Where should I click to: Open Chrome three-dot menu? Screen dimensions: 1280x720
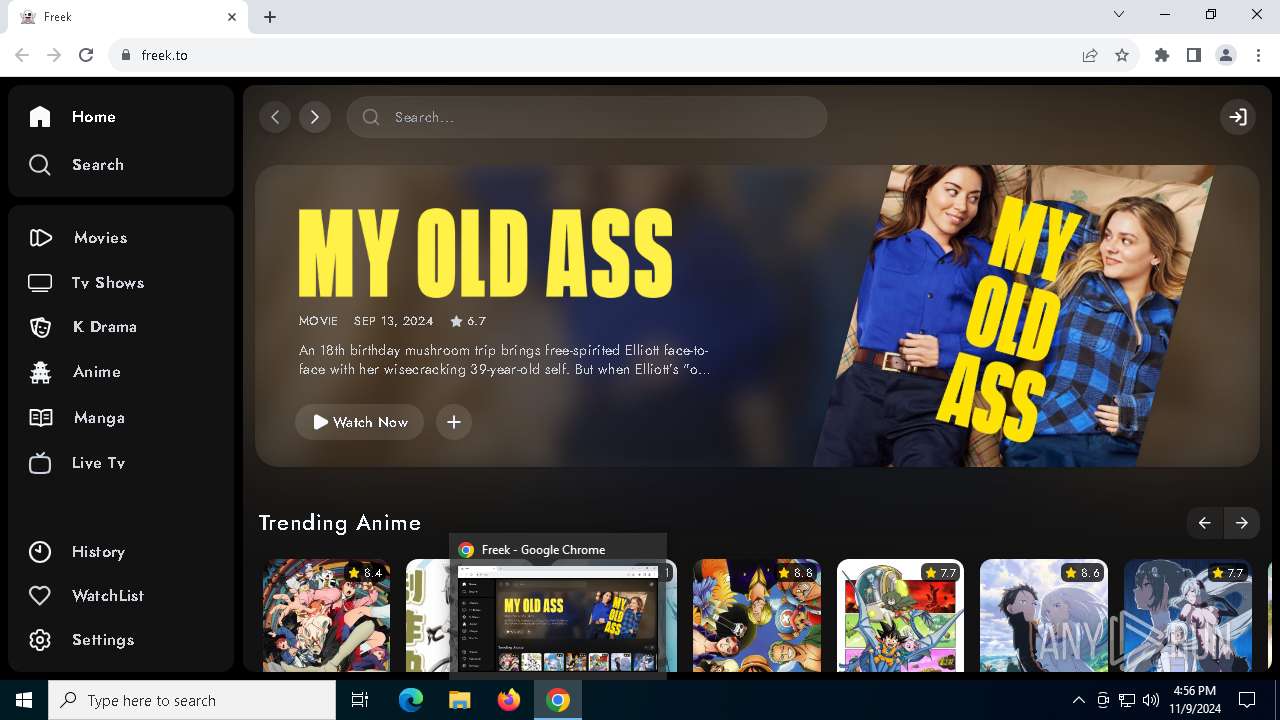pyautogui.click(x=1259, y=55)
